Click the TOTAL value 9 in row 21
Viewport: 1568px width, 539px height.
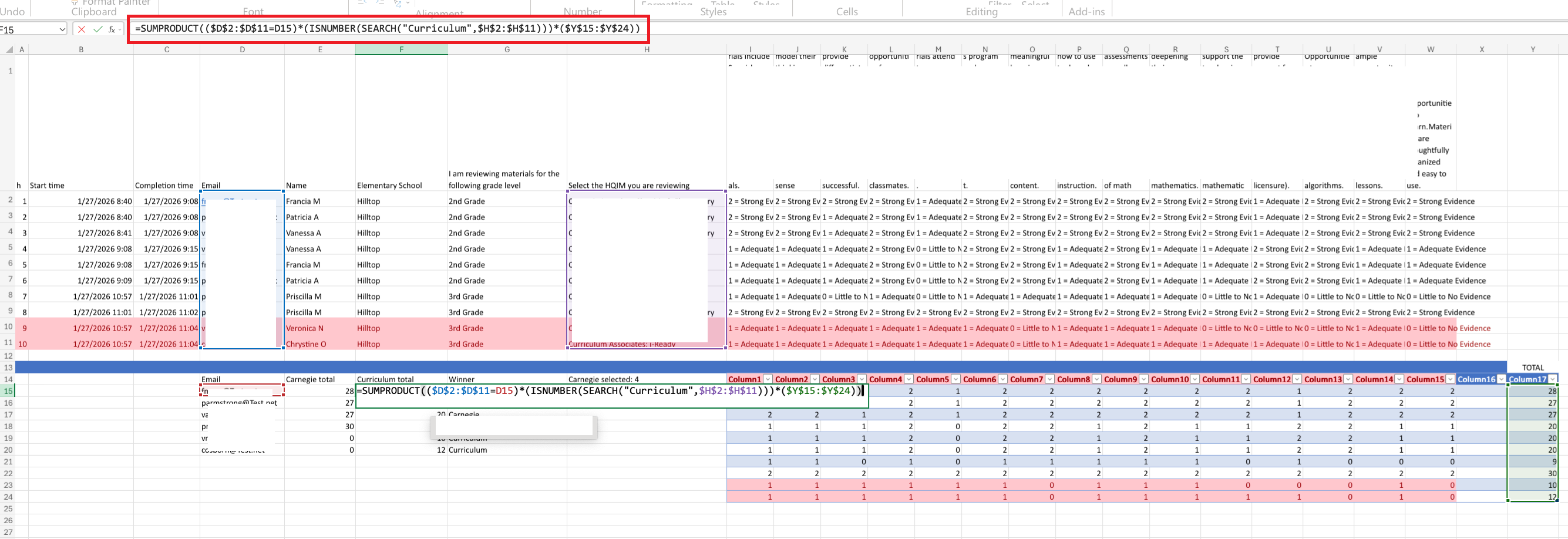click(x=1532, y=461)
